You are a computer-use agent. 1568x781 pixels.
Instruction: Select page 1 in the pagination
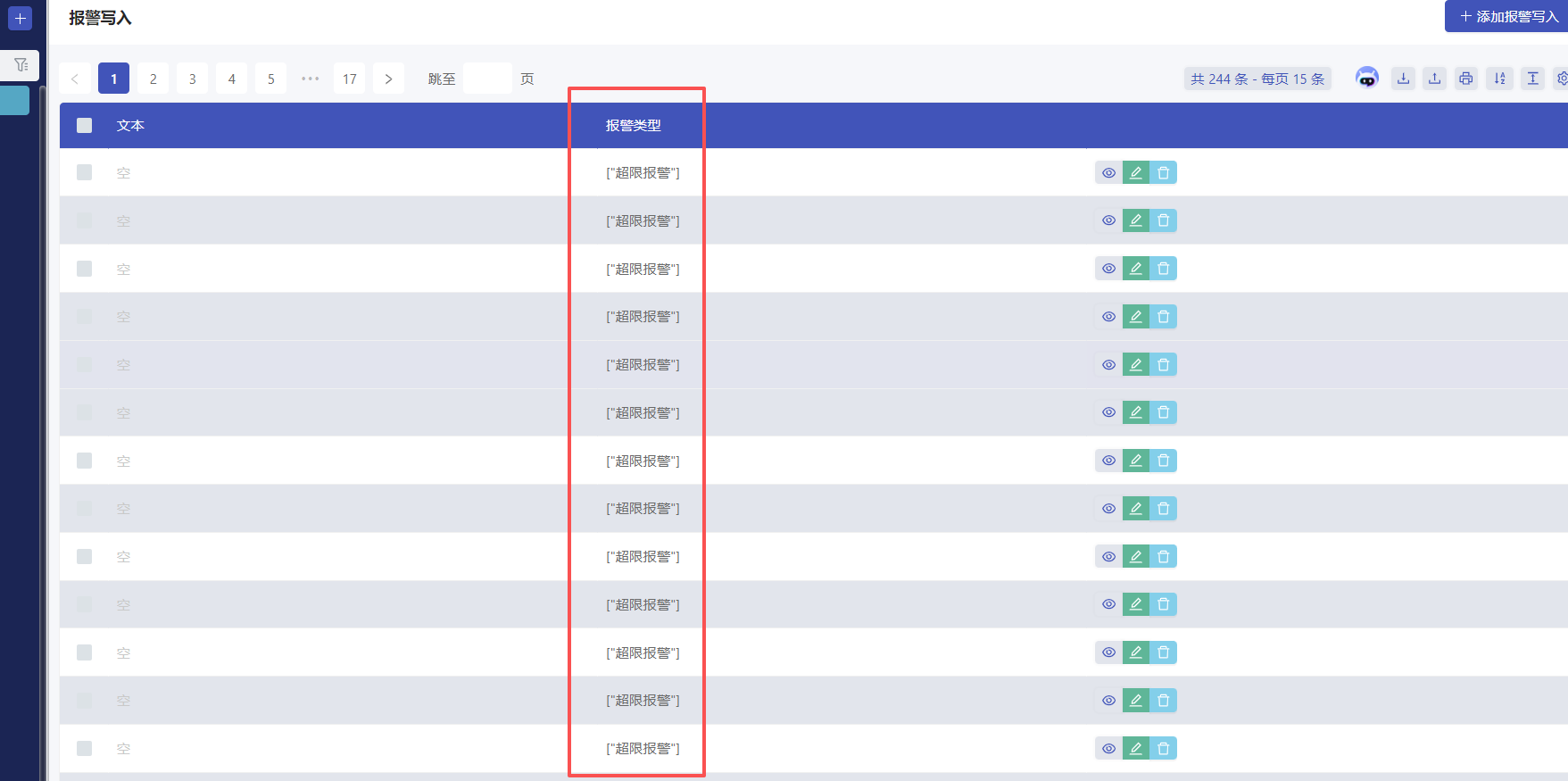coord(113,79)
